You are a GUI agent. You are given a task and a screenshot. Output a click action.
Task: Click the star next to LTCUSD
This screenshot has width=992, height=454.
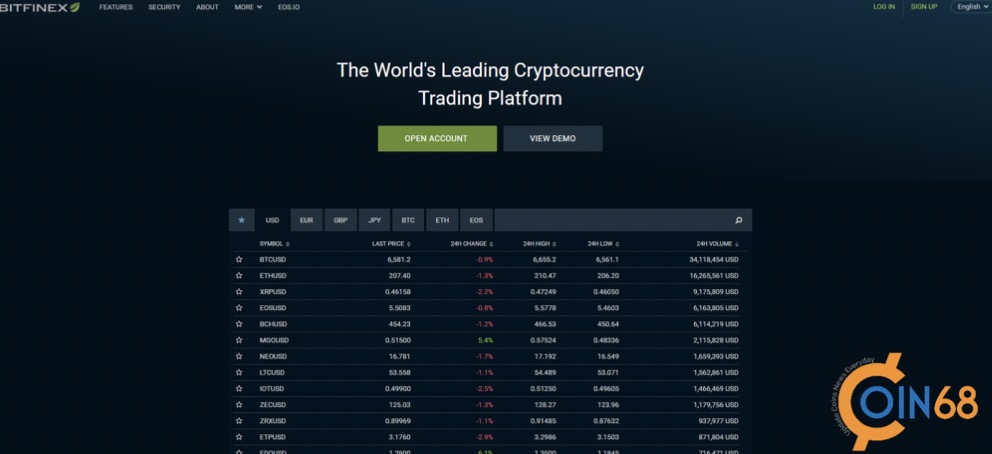239,372
